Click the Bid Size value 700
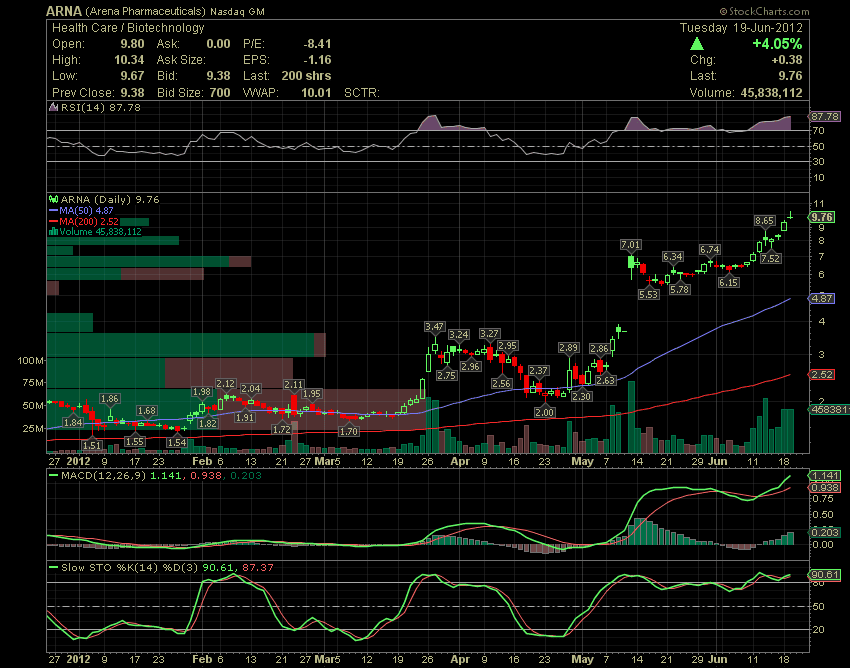Screen dimensions: 850x668 coord(220,93)
